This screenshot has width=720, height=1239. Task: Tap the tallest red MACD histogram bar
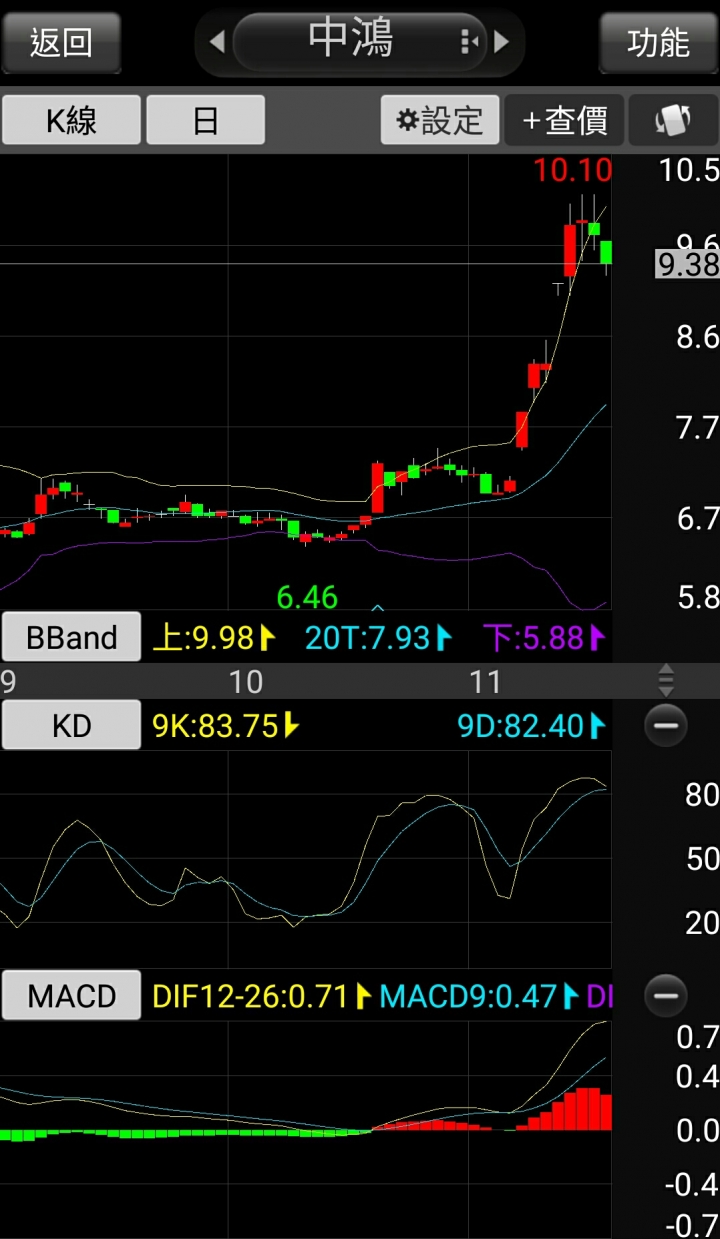[589, 1109]
